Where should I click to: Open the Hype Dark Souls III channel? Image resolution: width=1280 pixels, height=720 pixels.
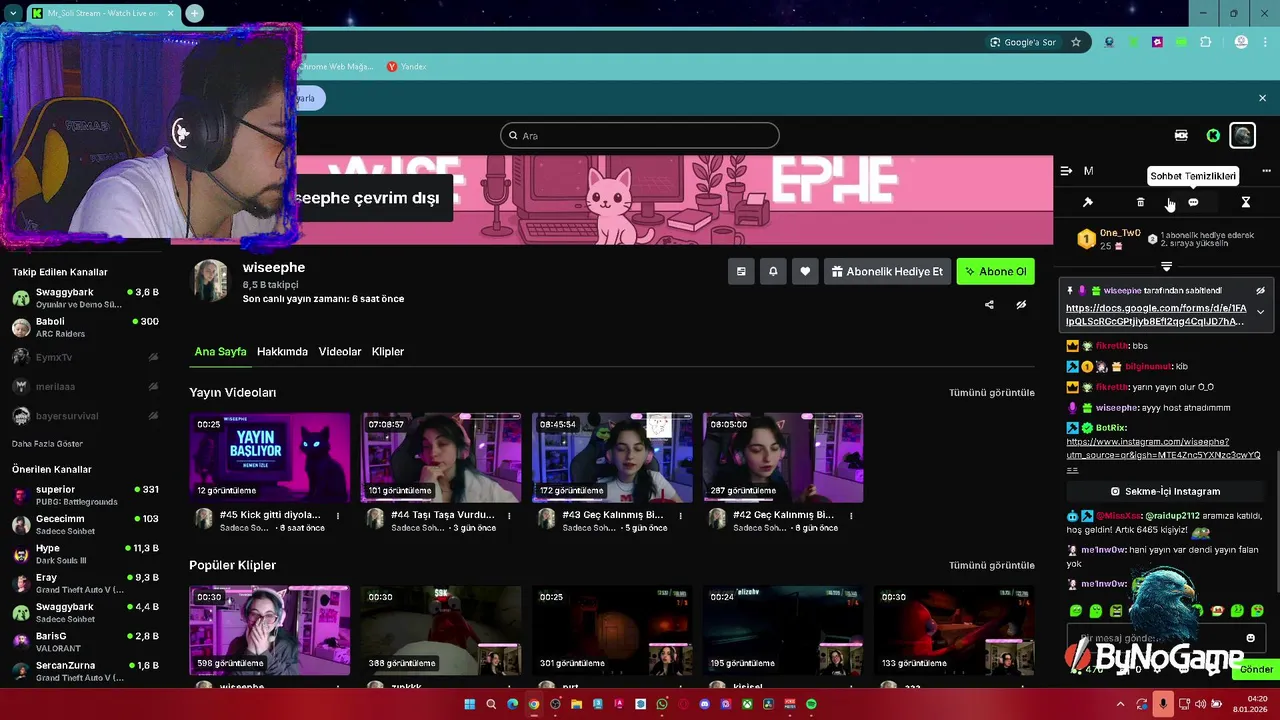pos(85,554)
